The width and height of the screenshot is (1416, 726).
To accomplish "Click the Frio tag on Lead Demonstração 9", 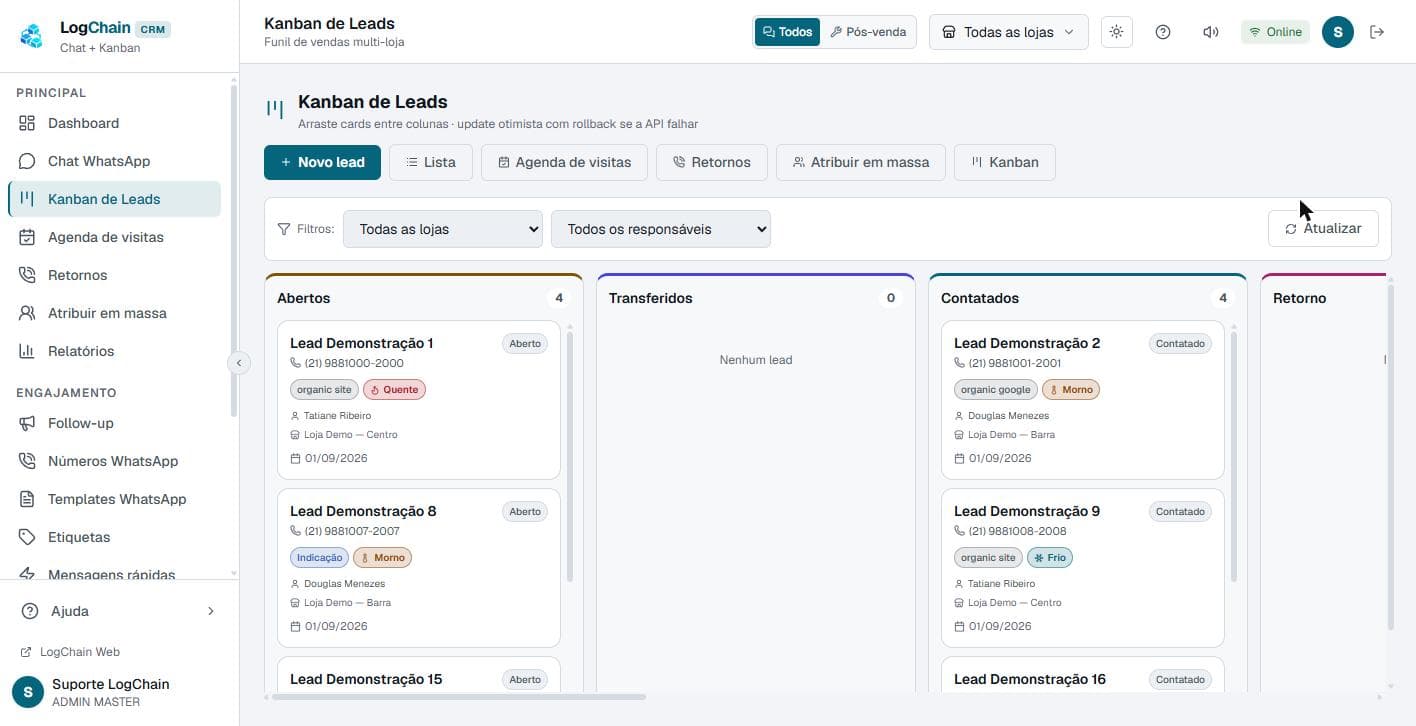I will point(1050,558).
